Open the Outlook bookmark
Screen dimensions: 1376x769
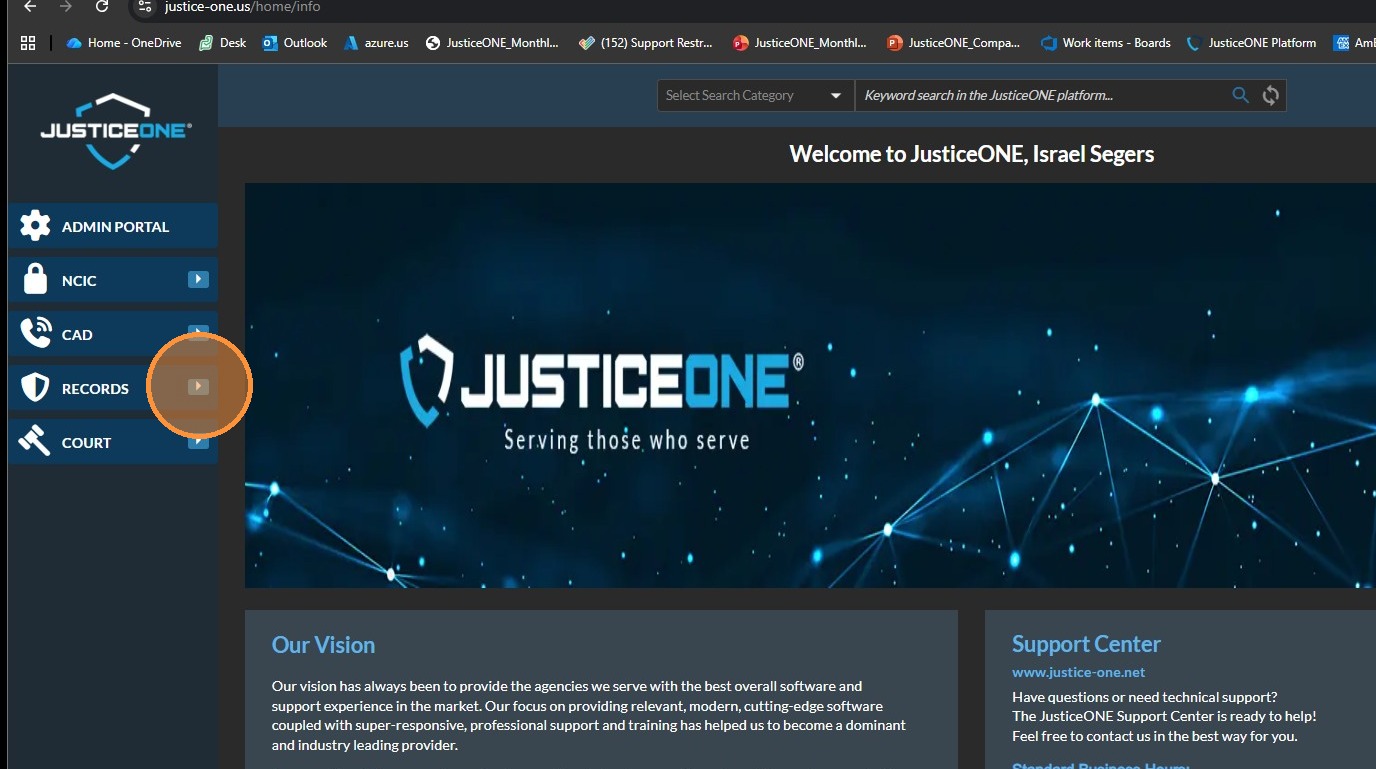(x=295, y=43)
